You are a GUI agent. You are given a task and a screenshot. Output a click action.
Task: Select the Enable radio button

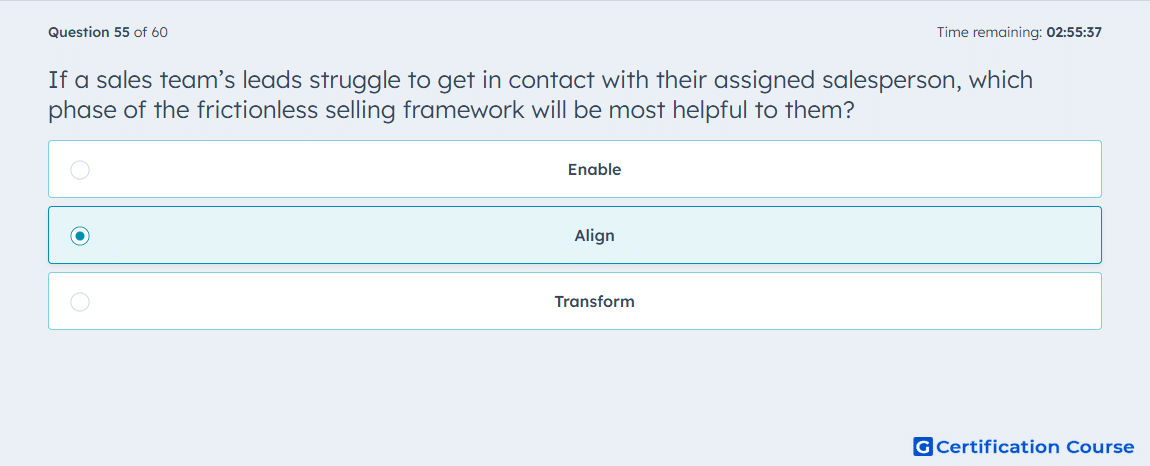(x=80, y=170)
